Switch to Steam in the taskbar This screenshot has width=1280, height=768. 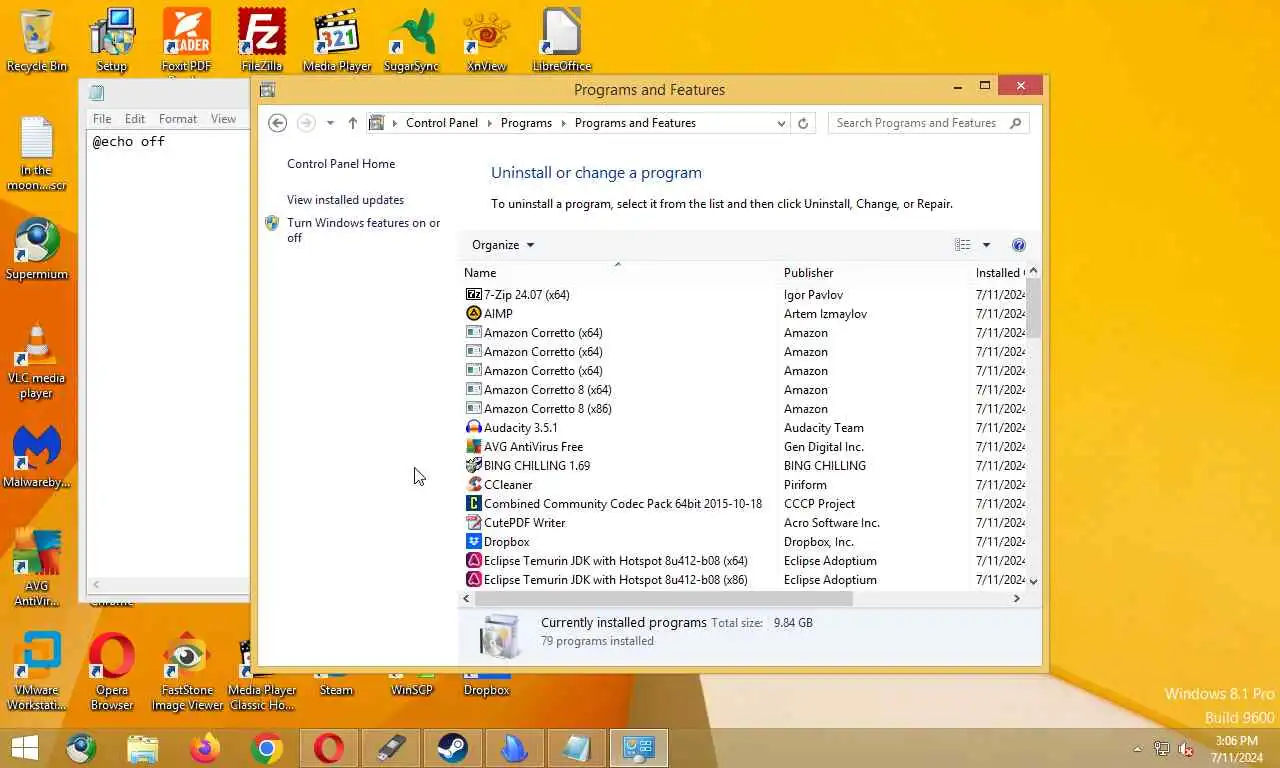pyautogui.click(x=453, y=748)
